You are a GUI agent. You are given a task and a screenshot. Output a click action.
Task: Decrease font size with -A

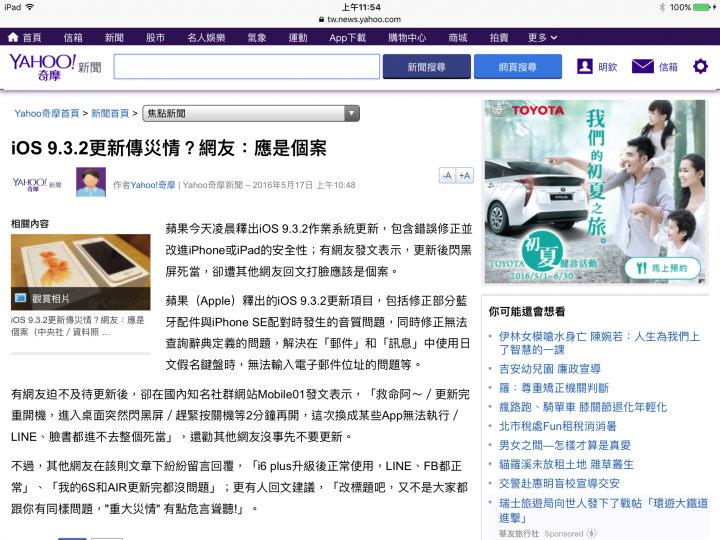coord(447,175)
